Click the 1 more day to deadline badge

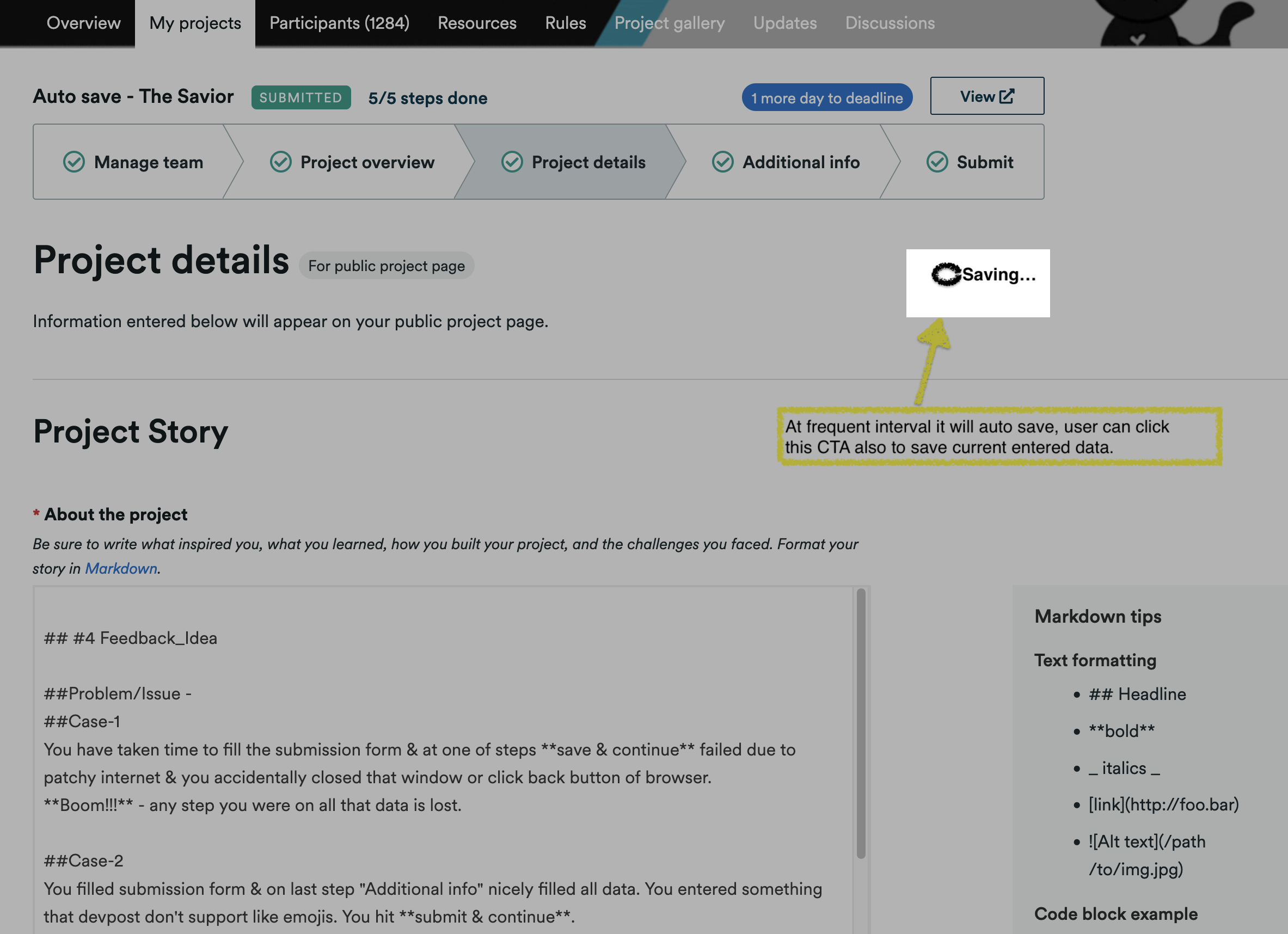[827, 97]
